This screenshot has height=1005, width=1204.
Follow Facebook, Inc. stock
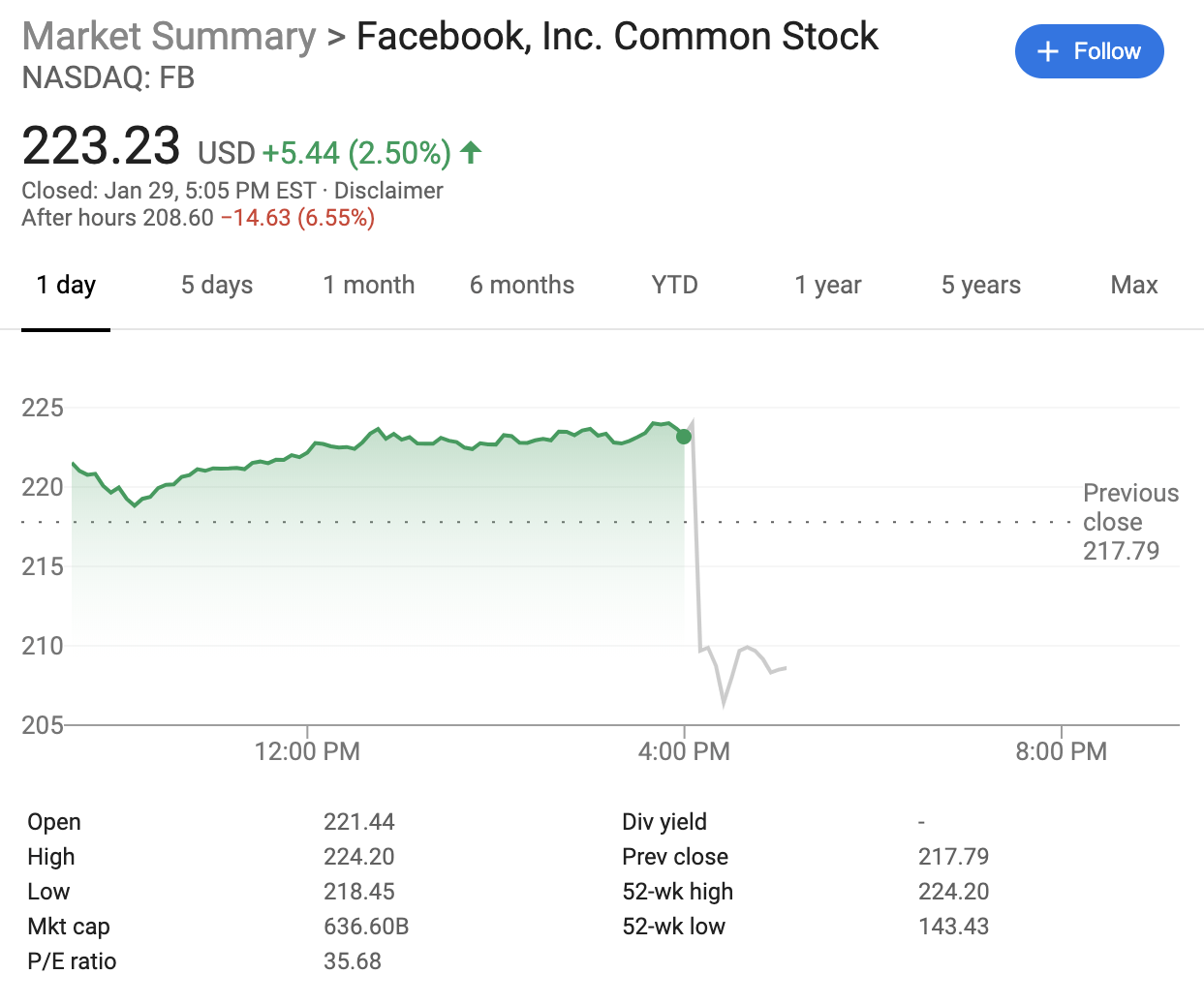coord(1089,51)
